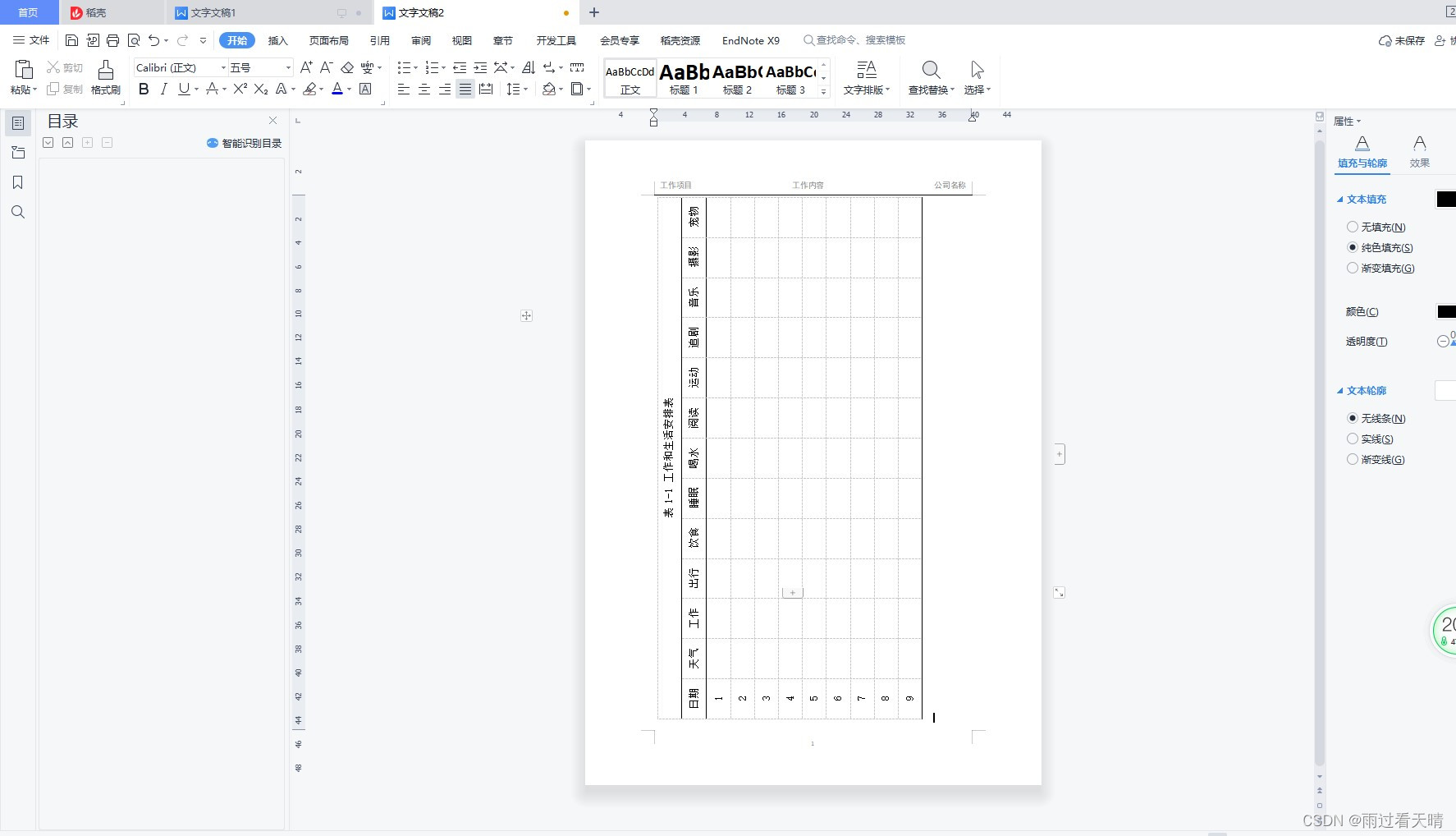1456x836 pixels.
Task: Decrease paragraph indent
Action: [x=460, y=67]
